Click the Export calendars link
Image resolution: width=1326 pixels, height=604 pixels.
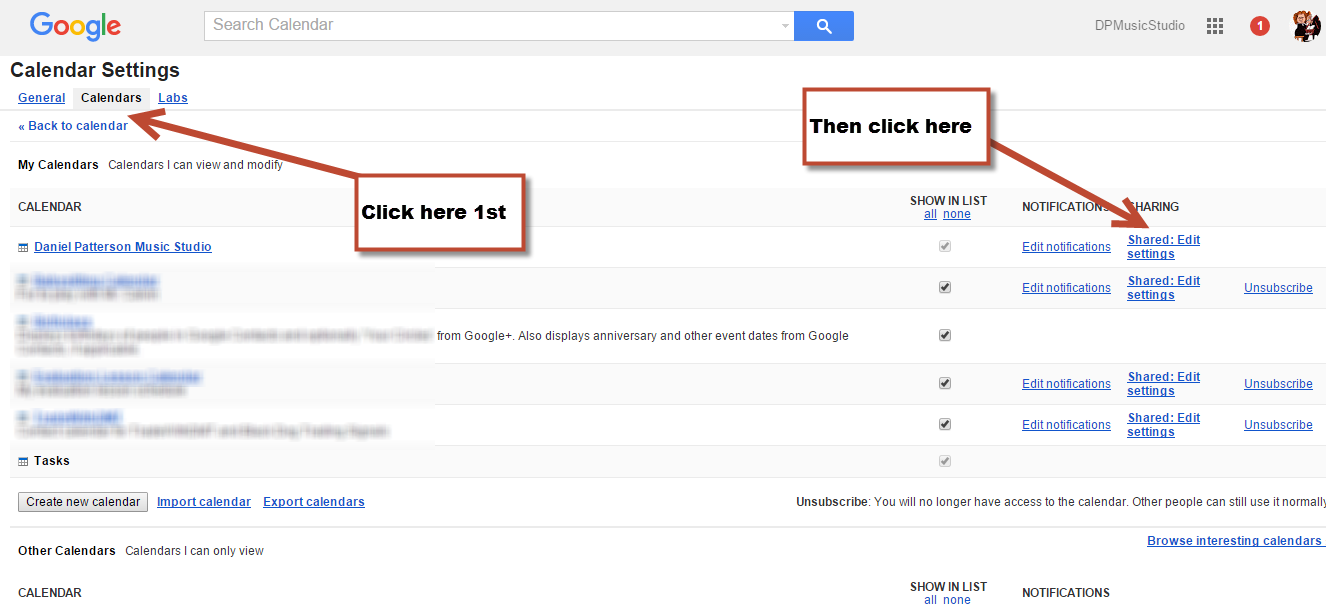pyautogui.click(x=314, y=502)
